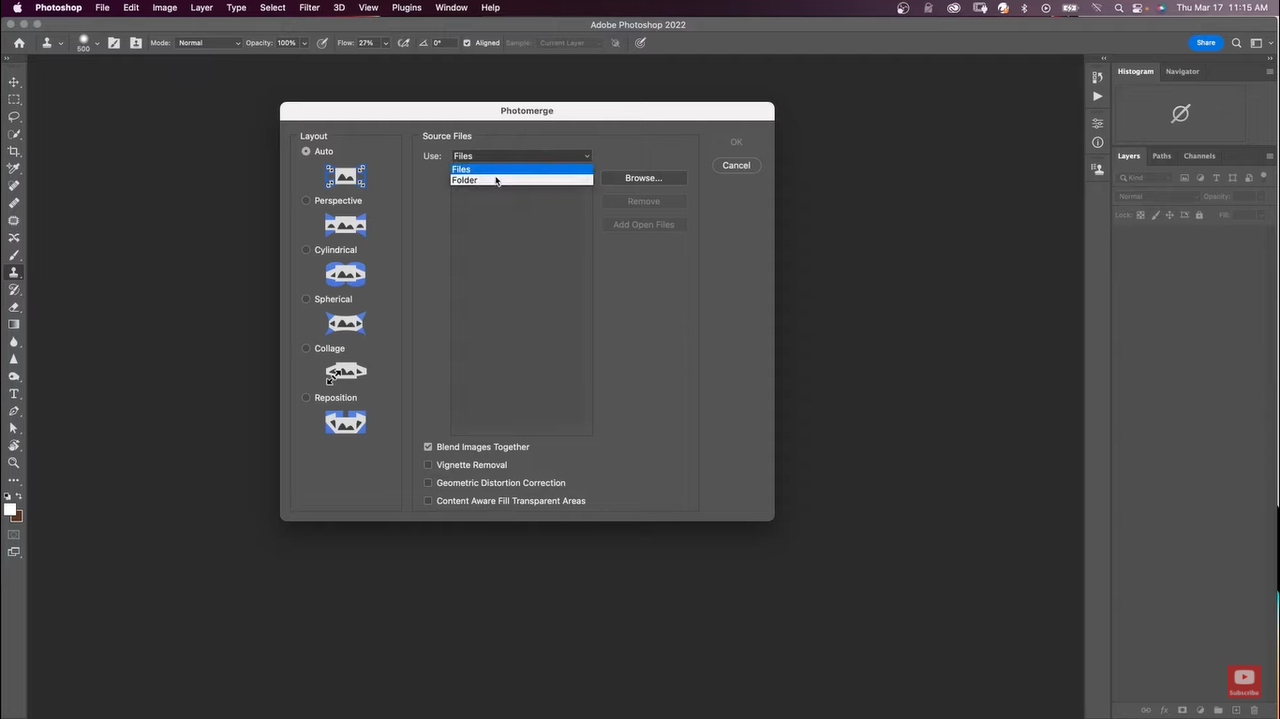The height and width of the screenshot is (719, 1280).
Task: Switch to the Navigator tab
Action: pos(1182,71)
